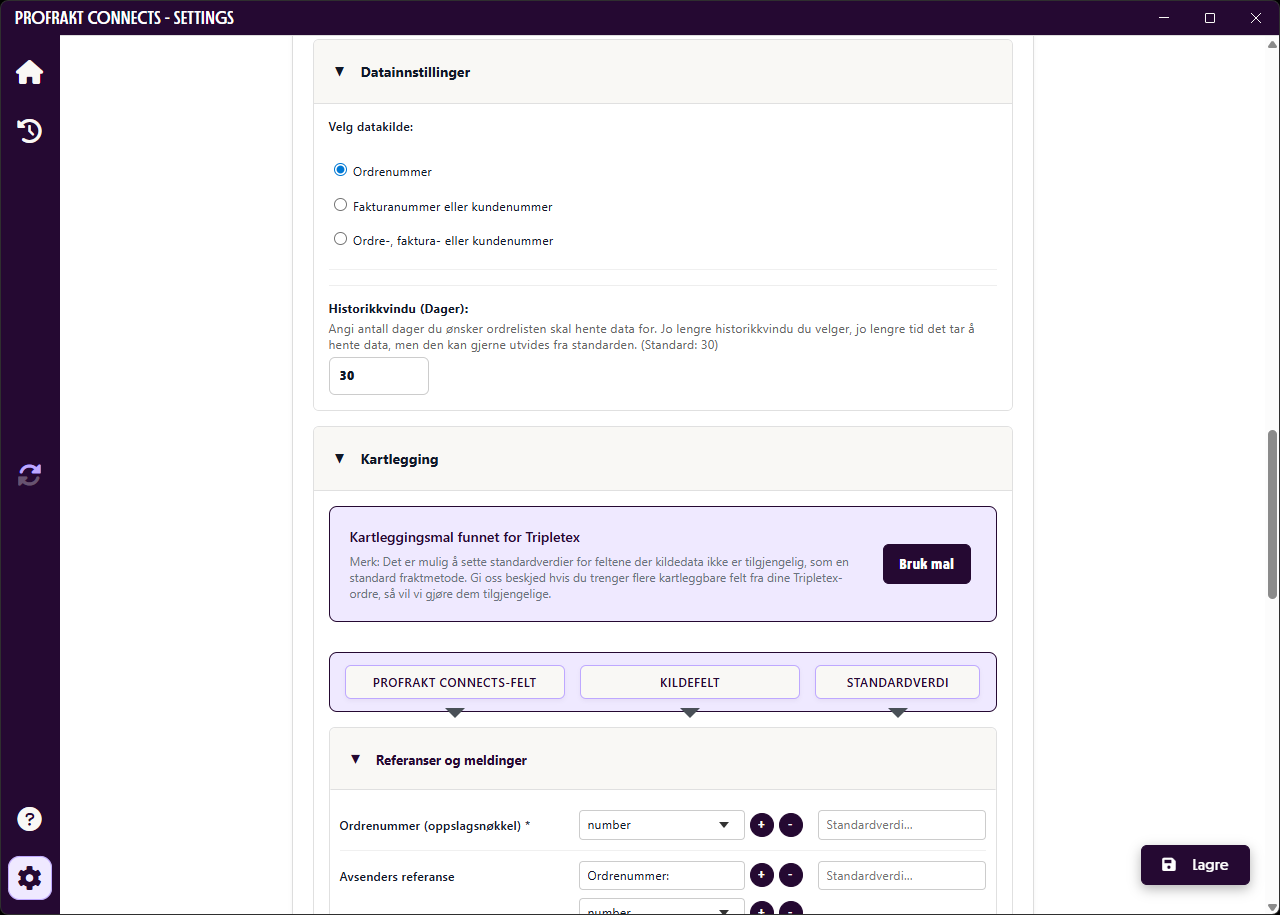This screenshot has width=1280, height=915.
Task: Choose Fakturanummer eller kundenummer radio
Action: [x=340, y=205]
